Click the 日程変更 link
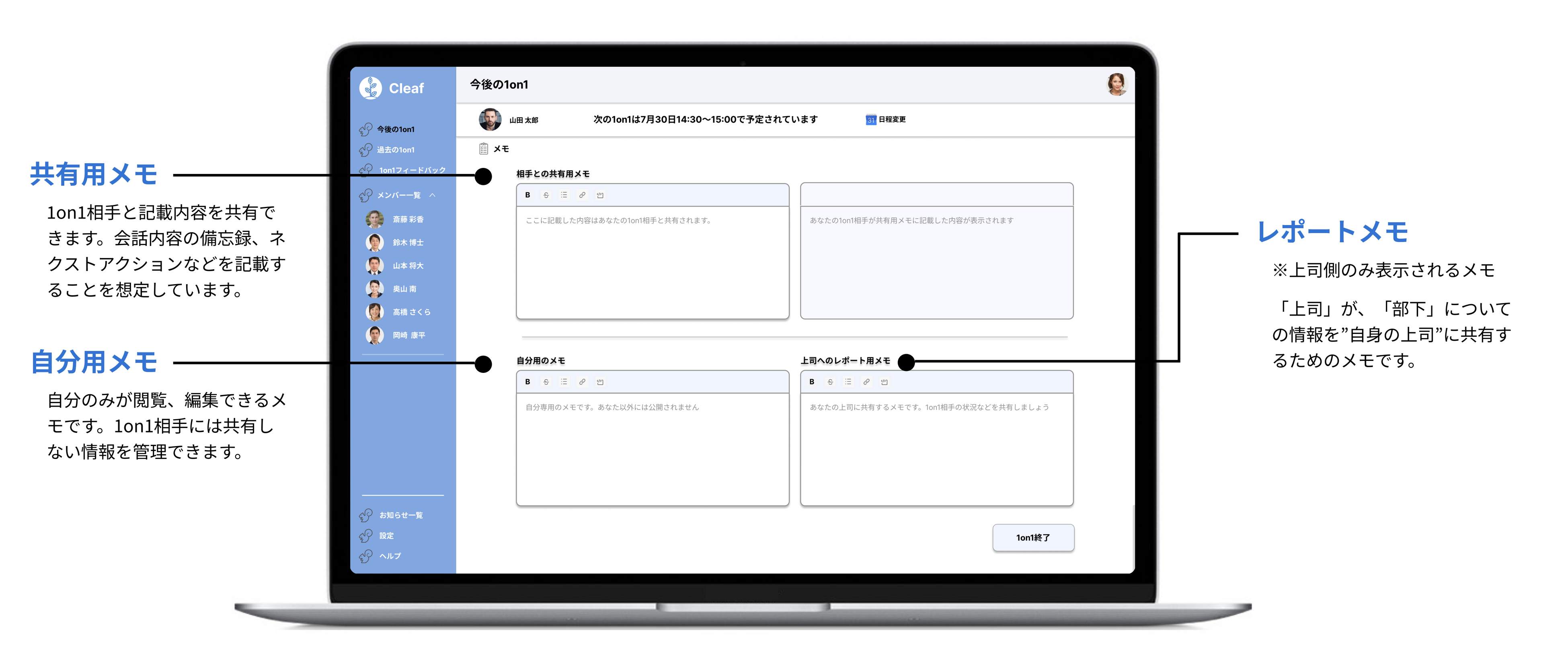This screenshot has width=1568, height=651. click(892, 120)
